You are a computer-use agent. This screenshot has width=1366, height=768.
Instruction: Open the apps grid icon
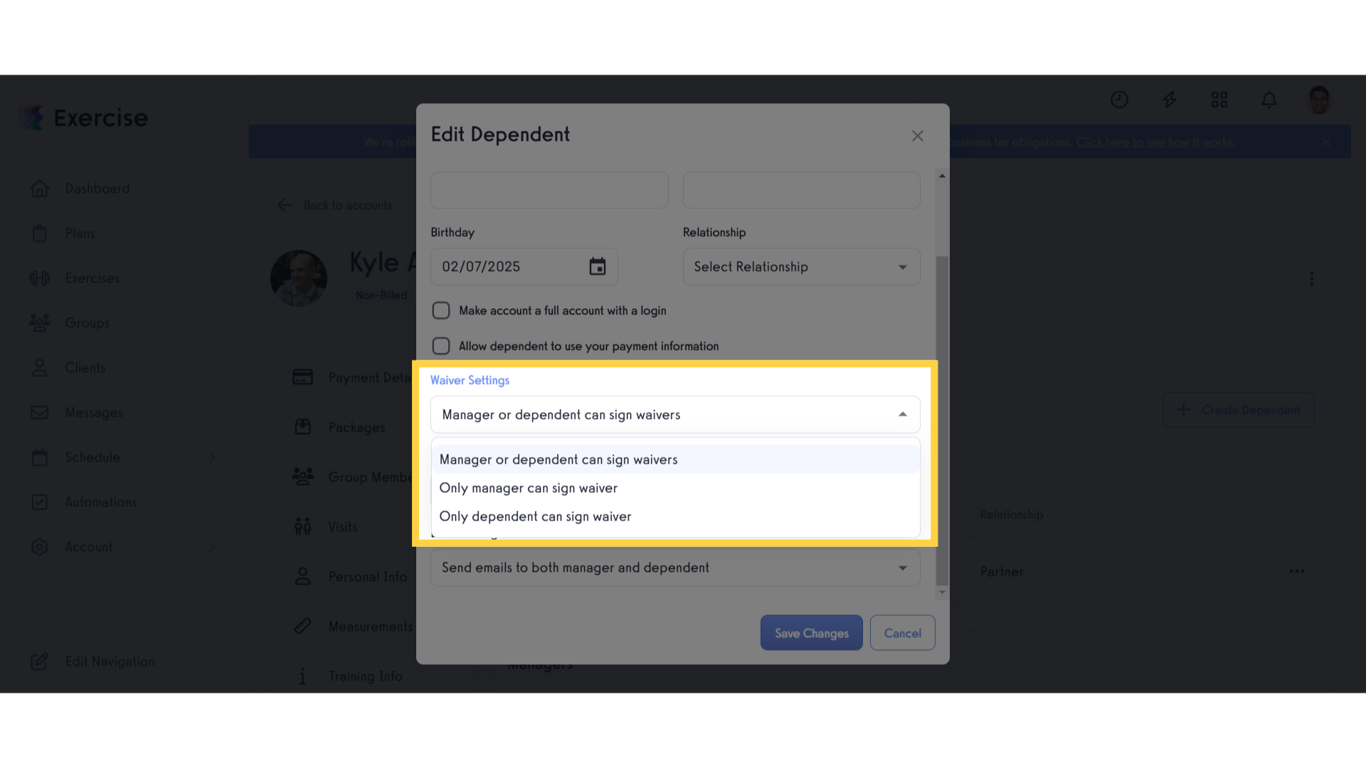tap(1219, 99)
